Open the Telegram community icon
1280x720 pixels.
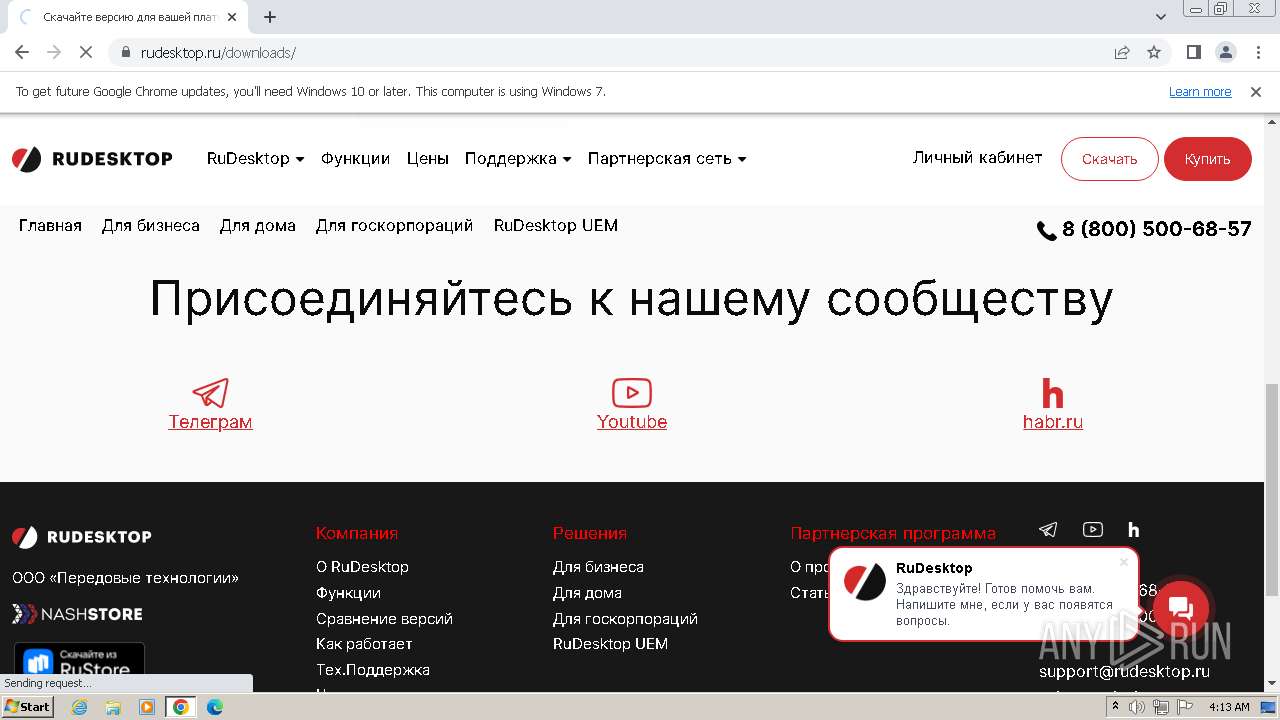210,393
